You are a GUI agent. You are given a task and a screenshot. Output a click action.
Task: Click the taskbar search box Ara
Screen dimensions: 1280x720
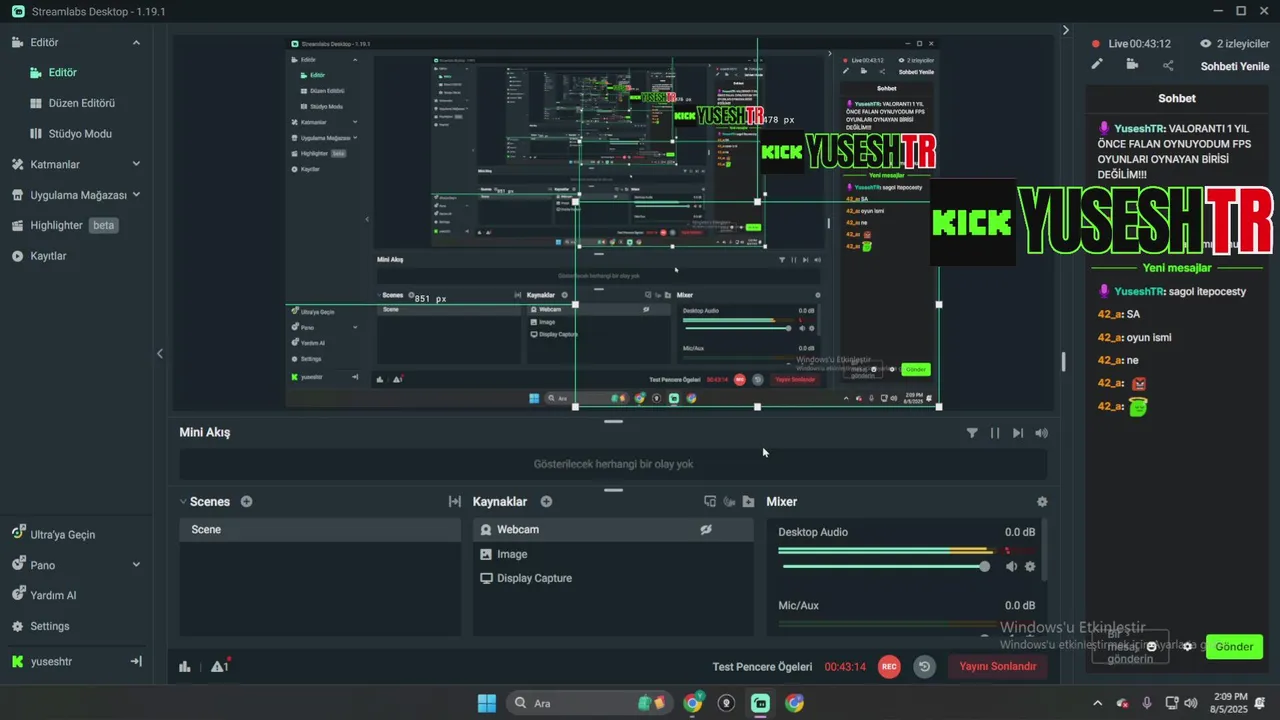[588, 703]
